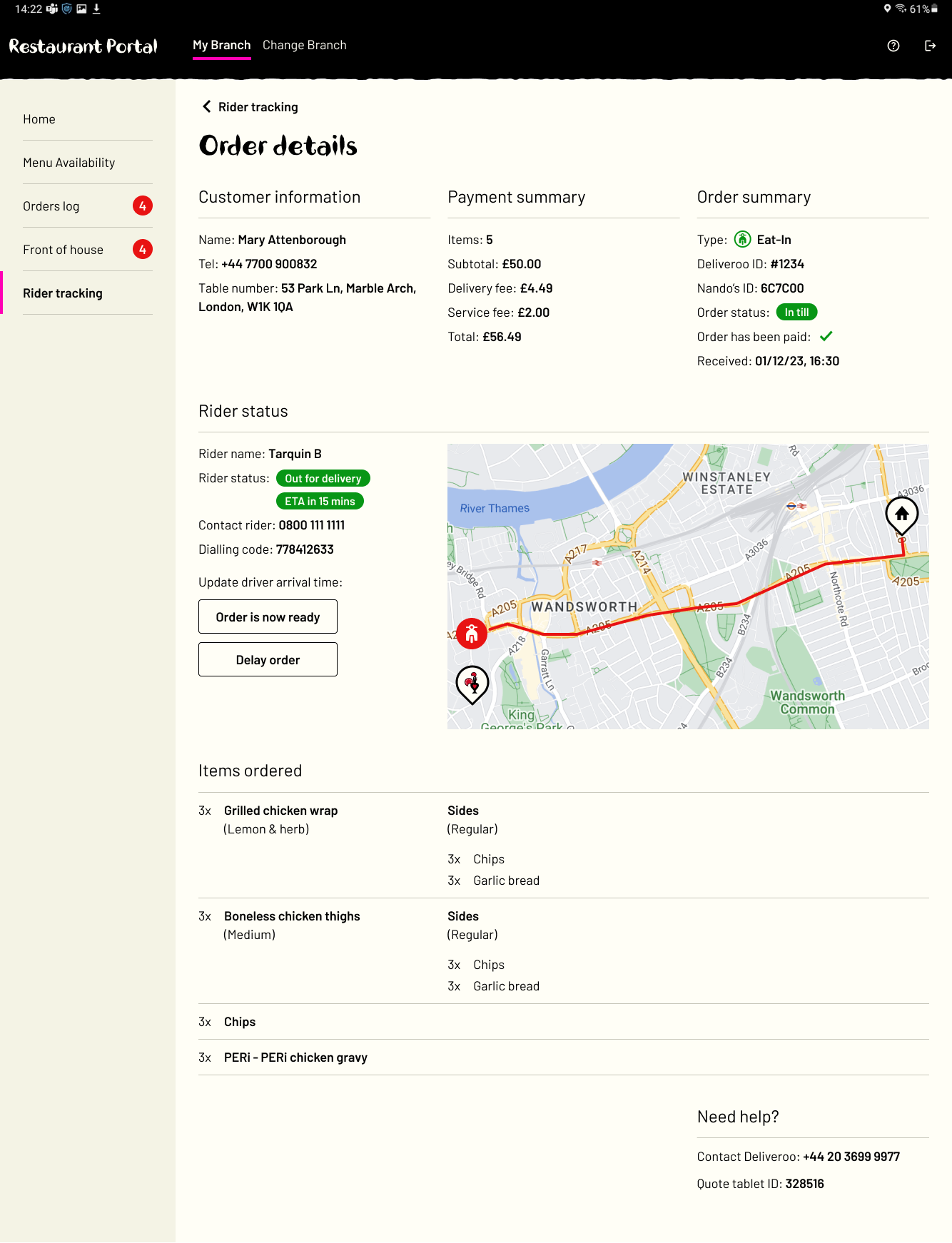
Task: Click Deliveroo ID #1234
Action: click(787, 264)
